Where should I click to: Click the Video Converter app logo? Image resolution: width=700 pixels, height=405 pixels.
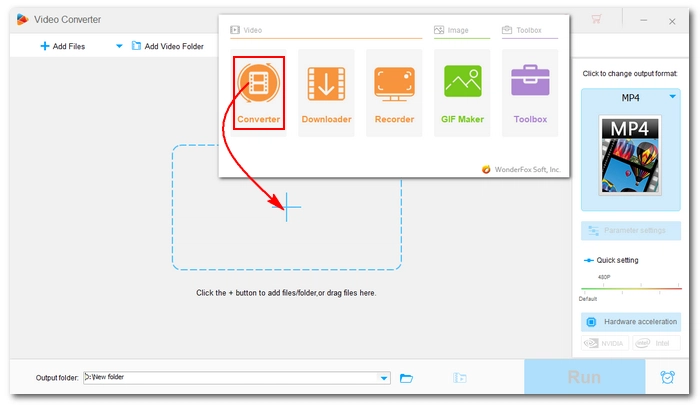click(22, 19)
